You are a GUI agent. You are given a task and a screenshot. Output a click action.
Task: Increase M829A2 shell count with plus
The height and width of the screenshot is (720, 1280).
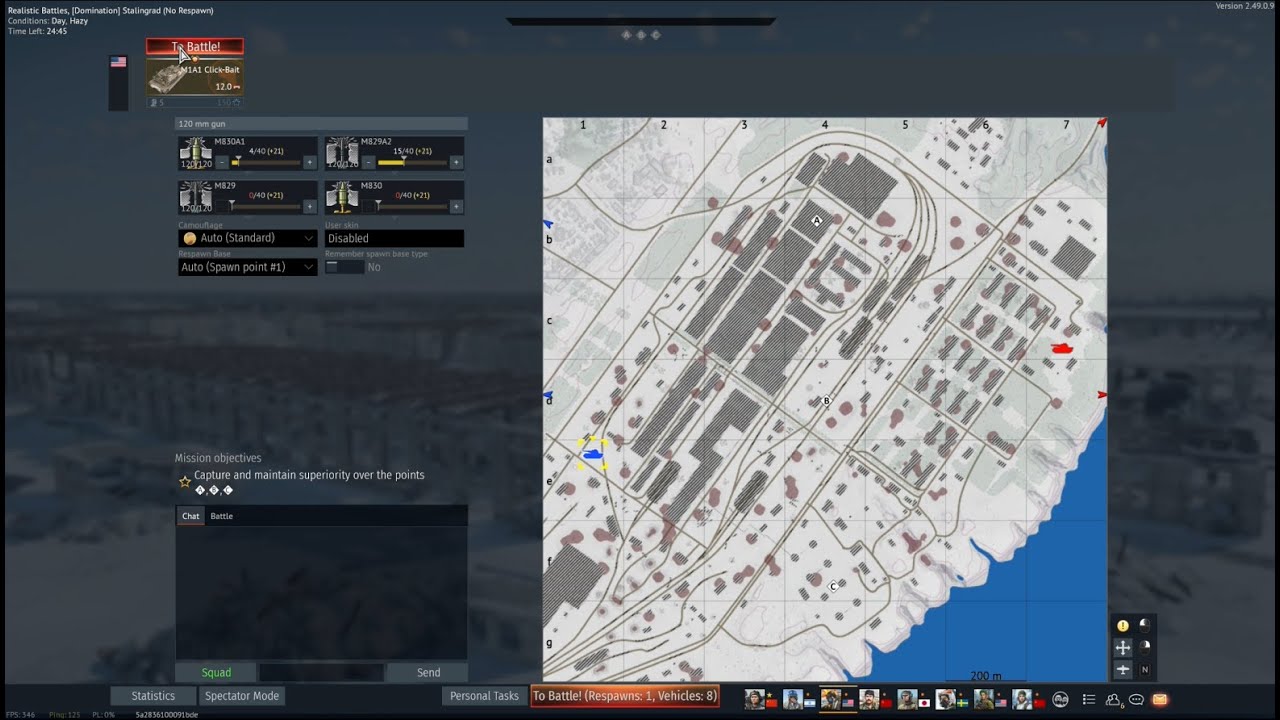click(456, 162)
